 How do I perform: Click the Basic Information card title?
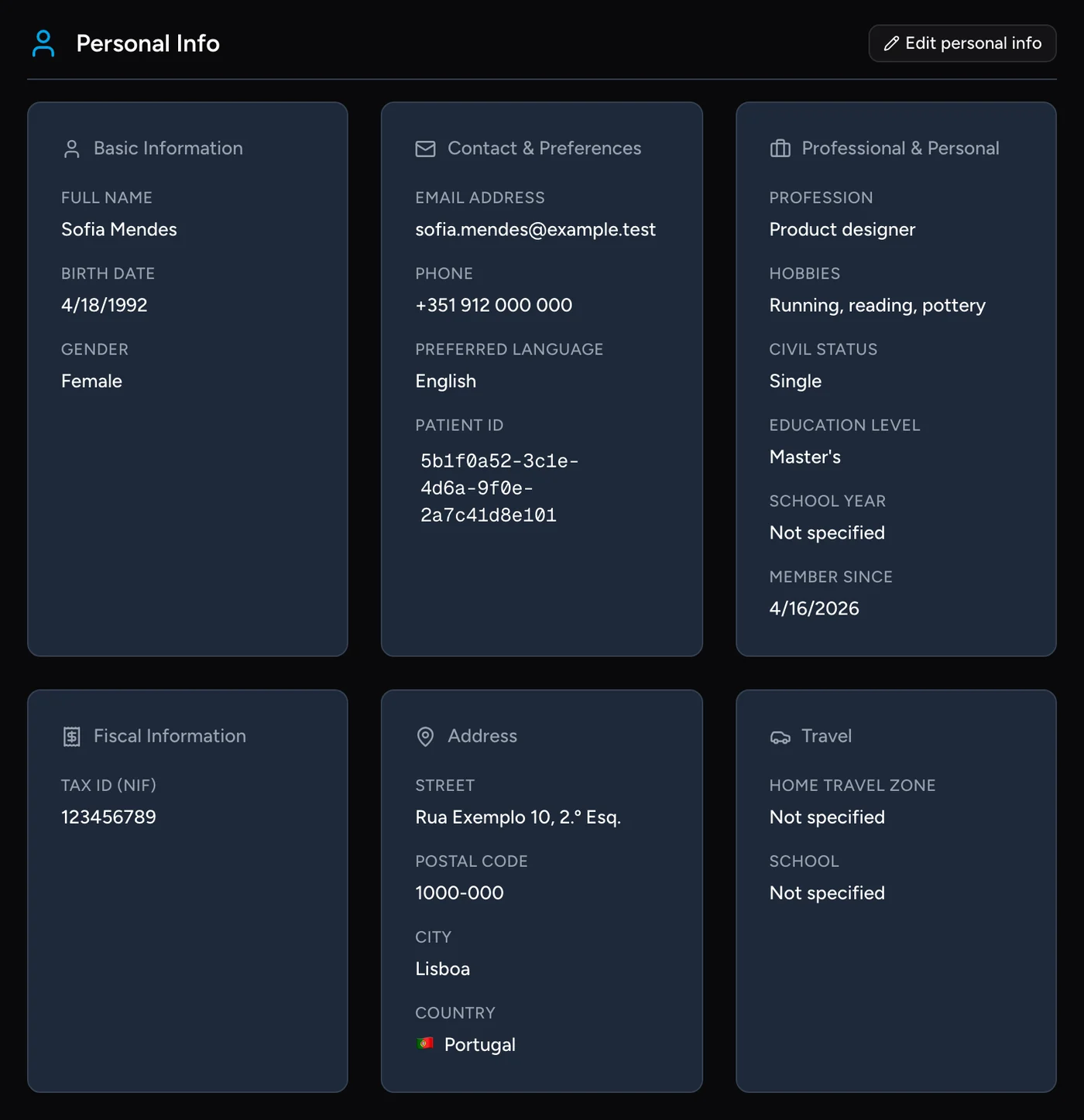[168, 148]
